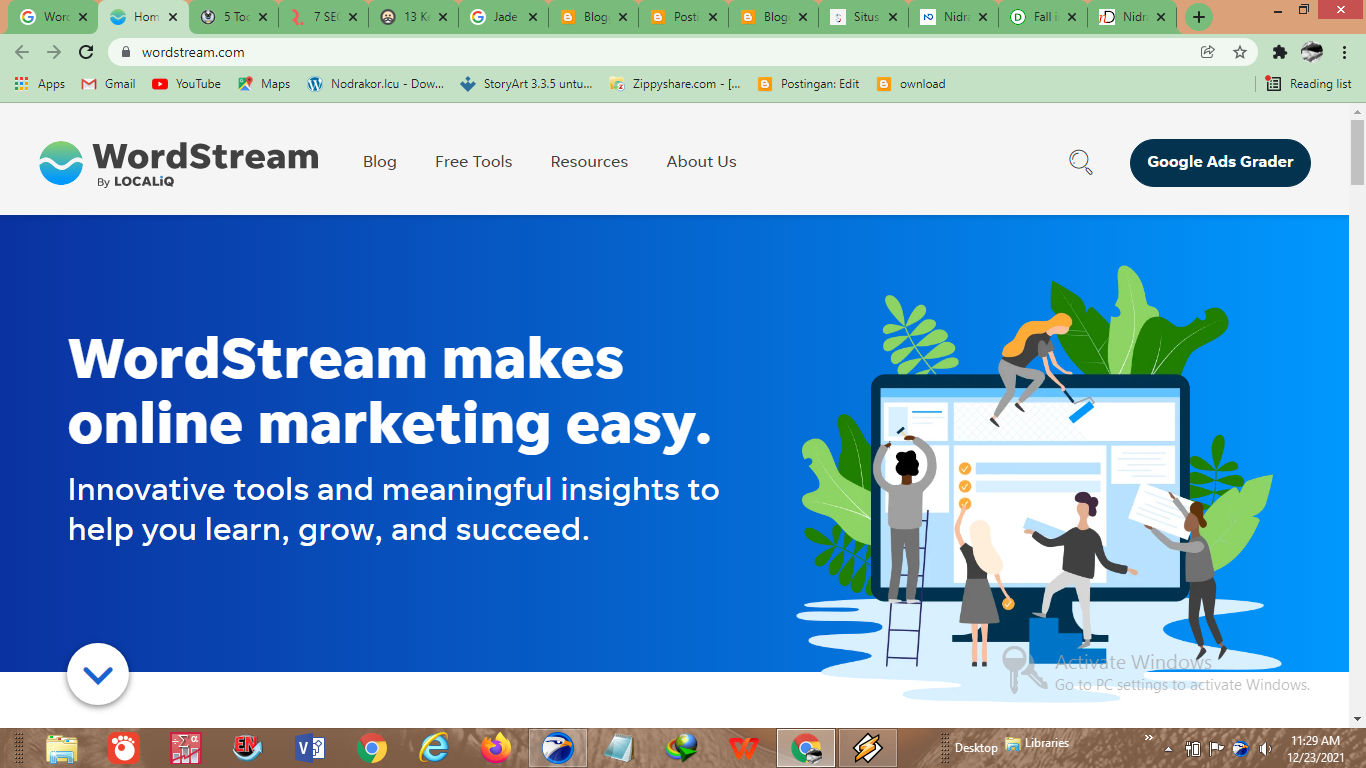Click the WordStream logo
The image size is (1366, 768).
(178, 163)
